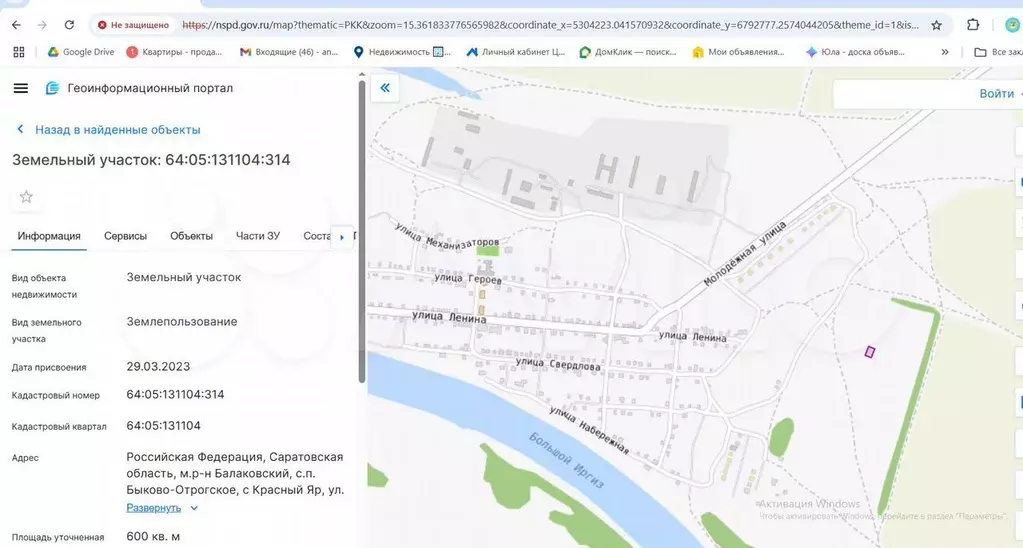The width and height of the screenshot is (1023, 548).
Task: Click the date value '29.03.2023'
Action: point(159,367)
